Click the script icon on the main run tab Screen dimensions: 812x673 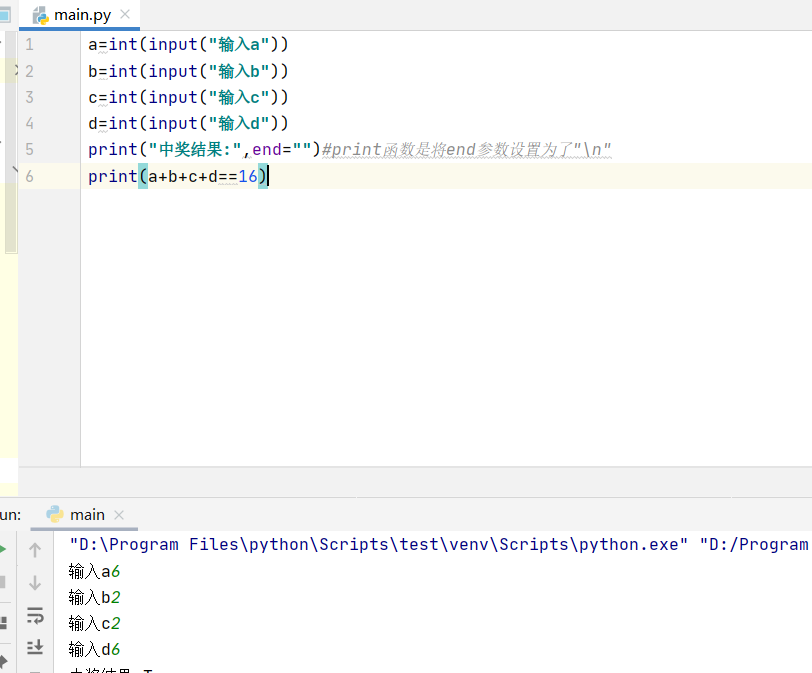[x=56, y=514]
